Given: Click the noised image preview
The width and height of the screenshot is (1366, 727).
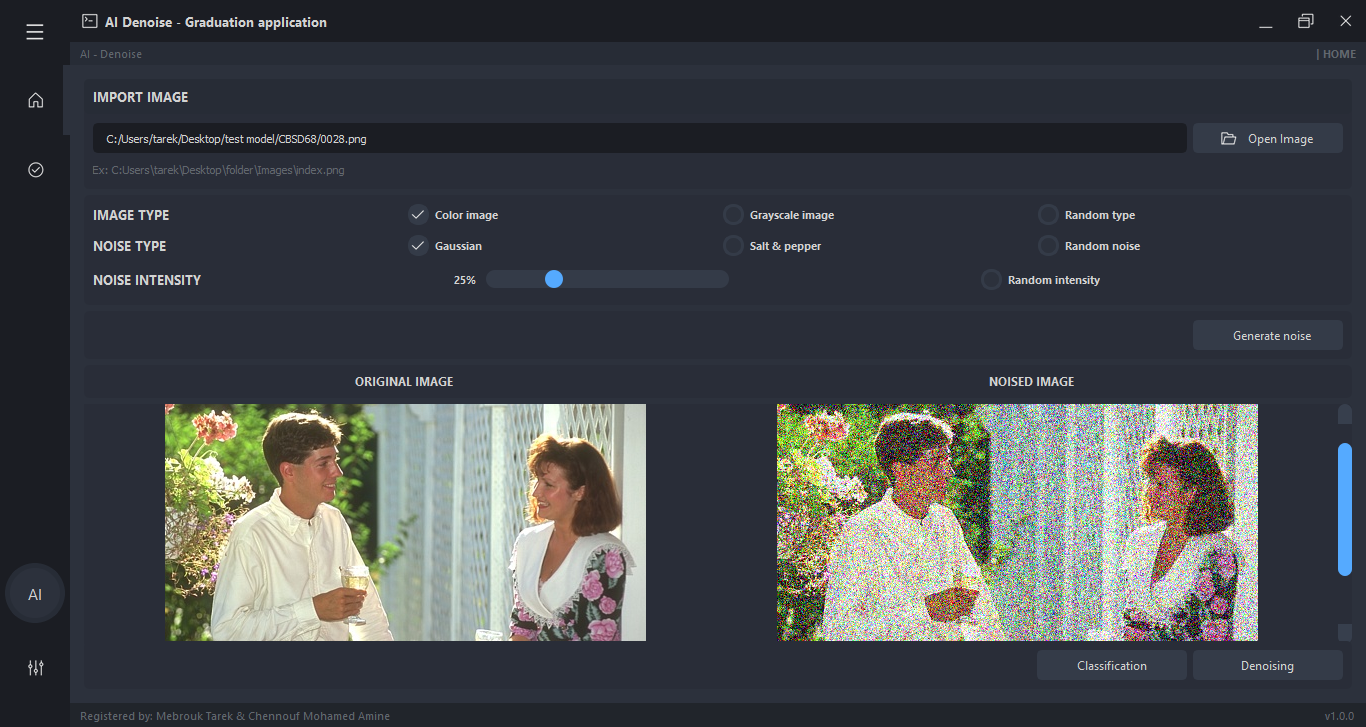Looking at the screenshot, I should click(1017, 522).
